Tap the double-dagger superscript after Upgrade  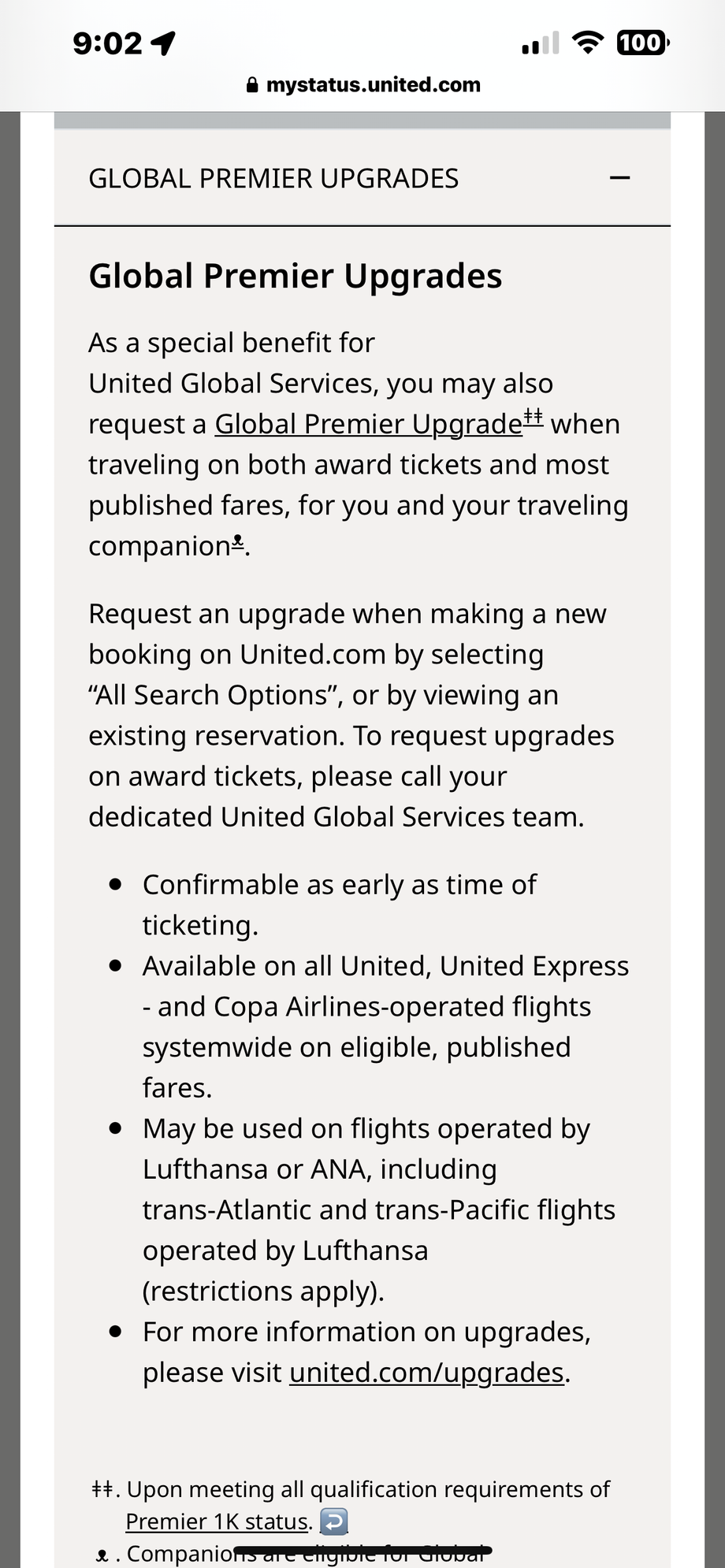(x=534, y=417)
